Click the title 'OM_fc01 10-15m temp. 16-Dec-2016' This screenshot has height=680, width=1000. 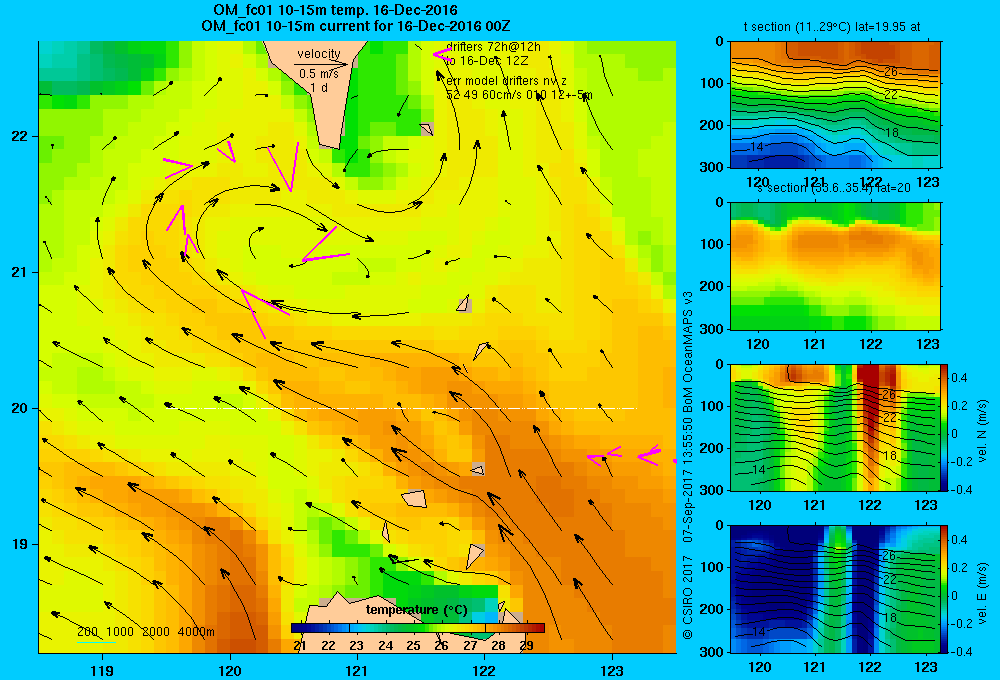click(335, 10)
